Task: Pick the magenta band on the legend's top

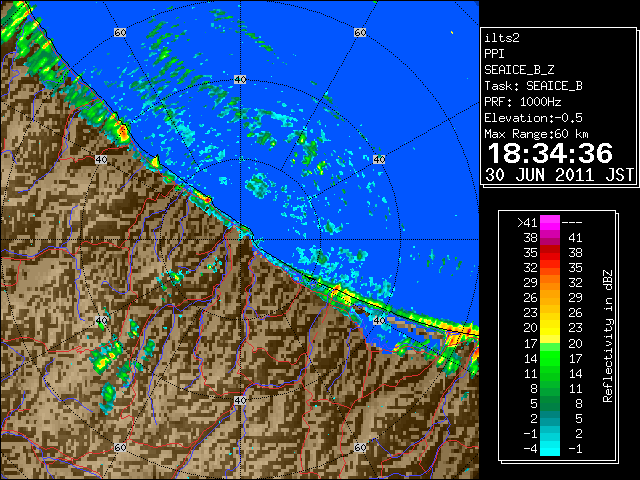Action: coord(549,223)
